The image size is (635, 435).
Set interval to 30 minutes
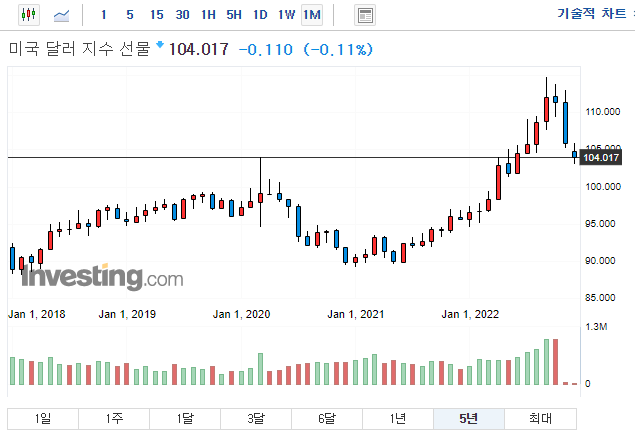tap(182, 15)
